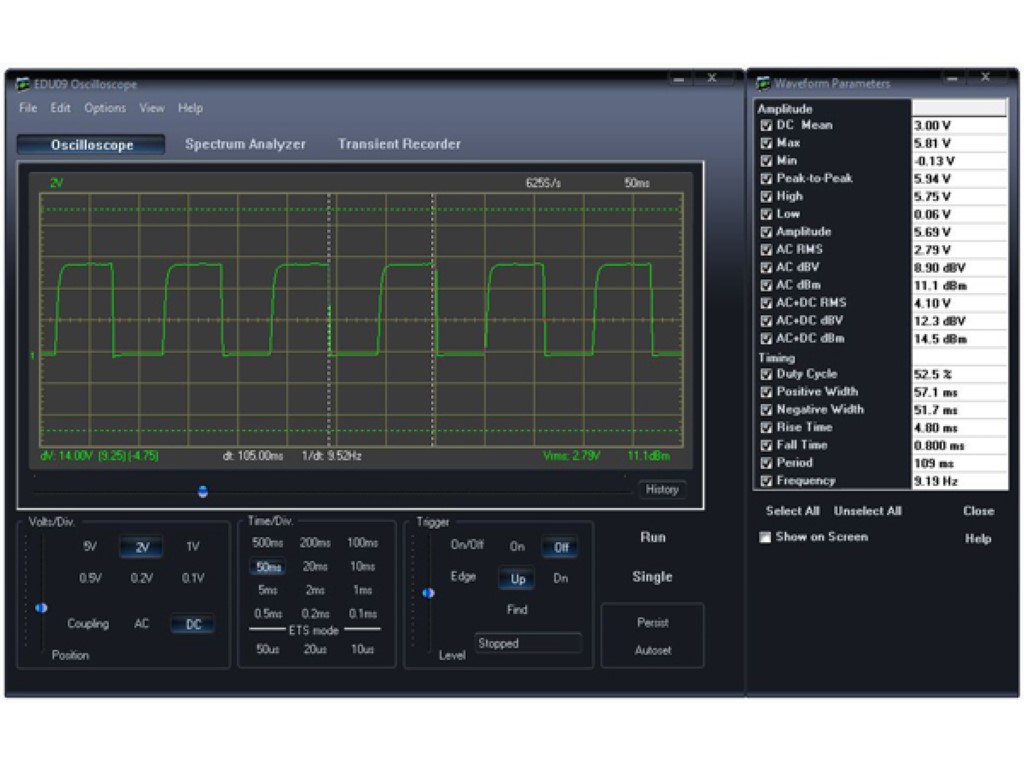Click the horizontal history slider handle

click(x=203, y=491)
